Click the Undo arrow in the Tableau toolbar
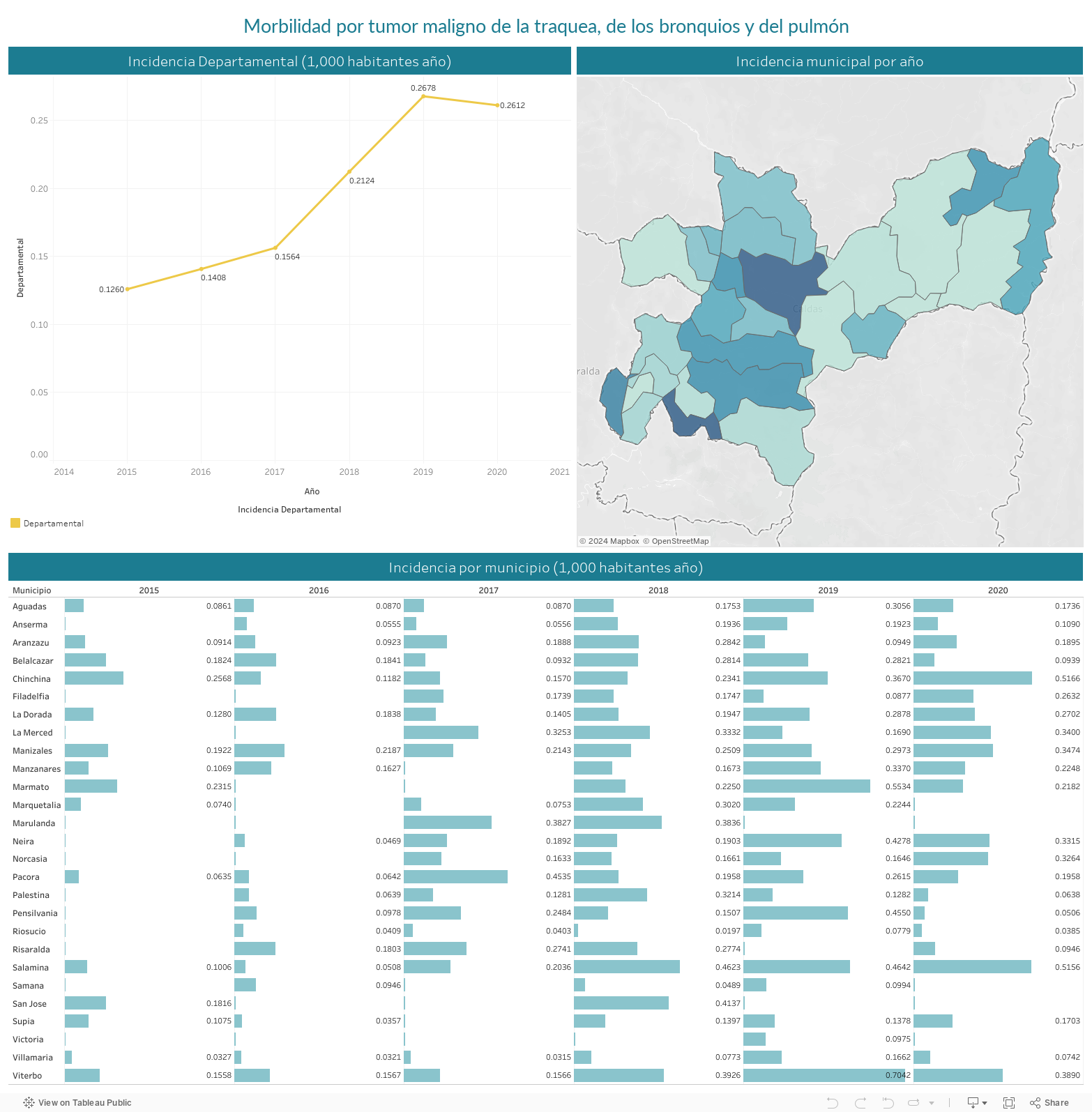This screenshot has height=1112, width=1092. pos(832,1102)
